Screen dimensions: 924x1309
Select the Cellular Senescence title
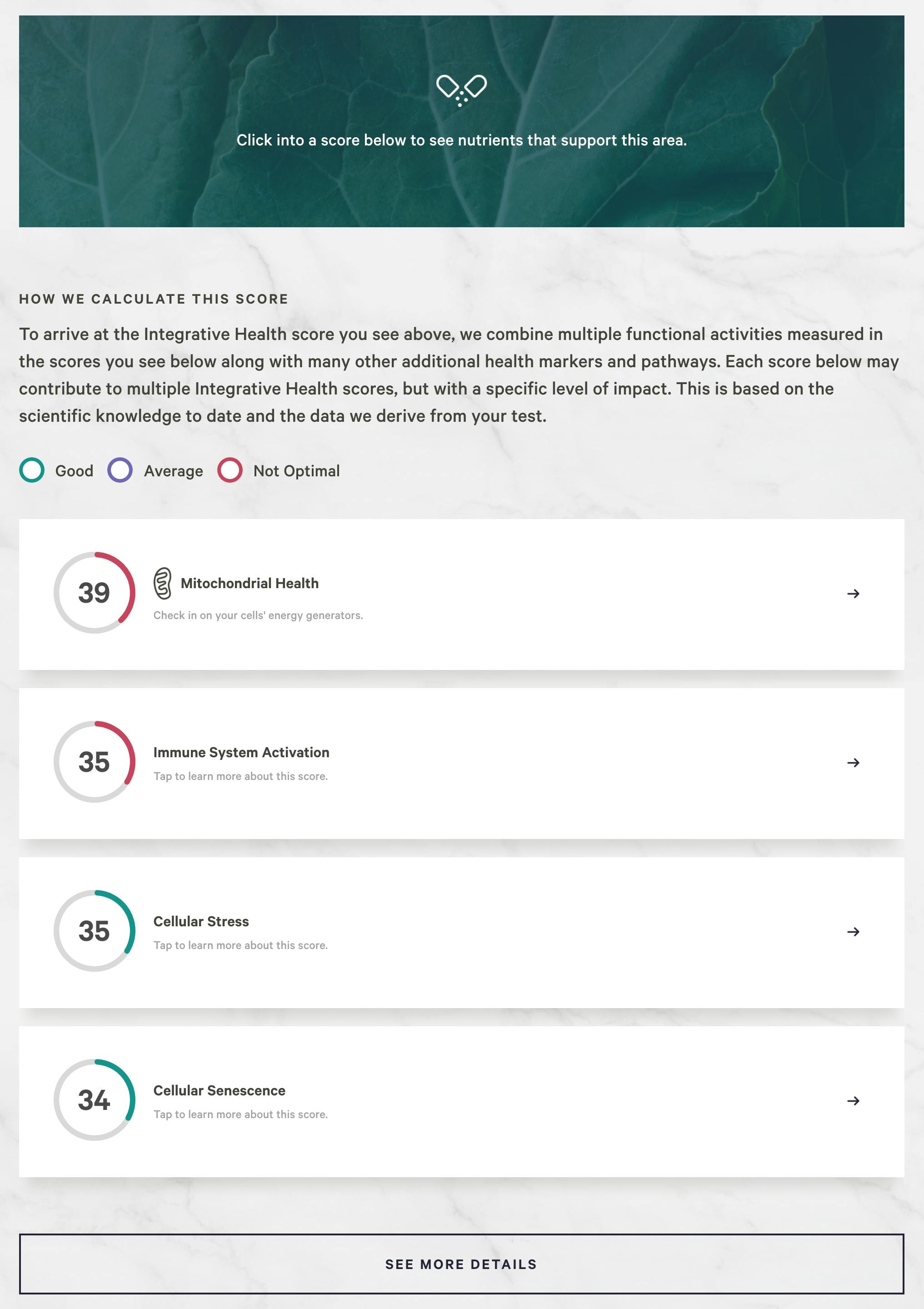219,1091
